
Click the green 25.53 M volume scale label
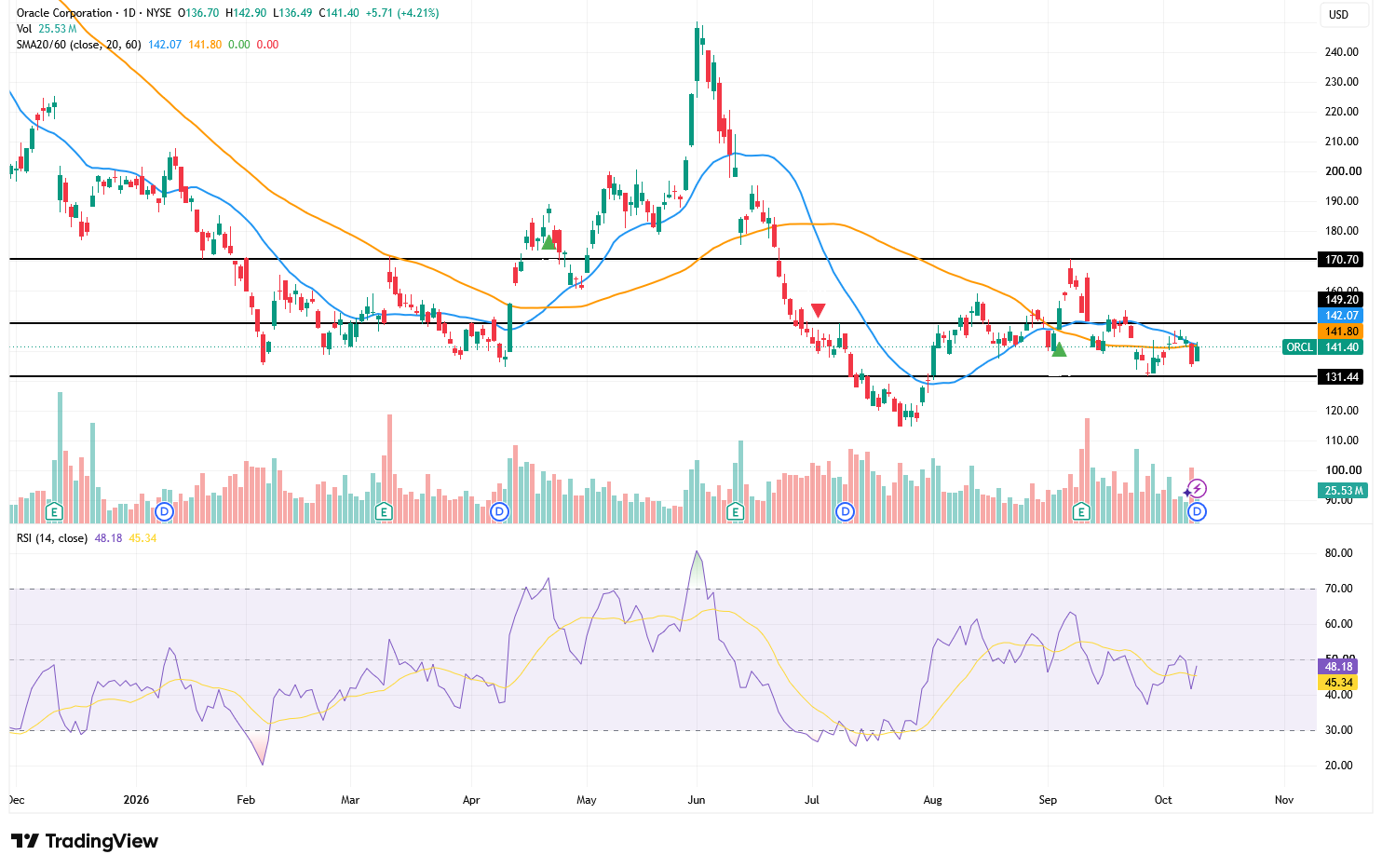(x=1344, y=490)
